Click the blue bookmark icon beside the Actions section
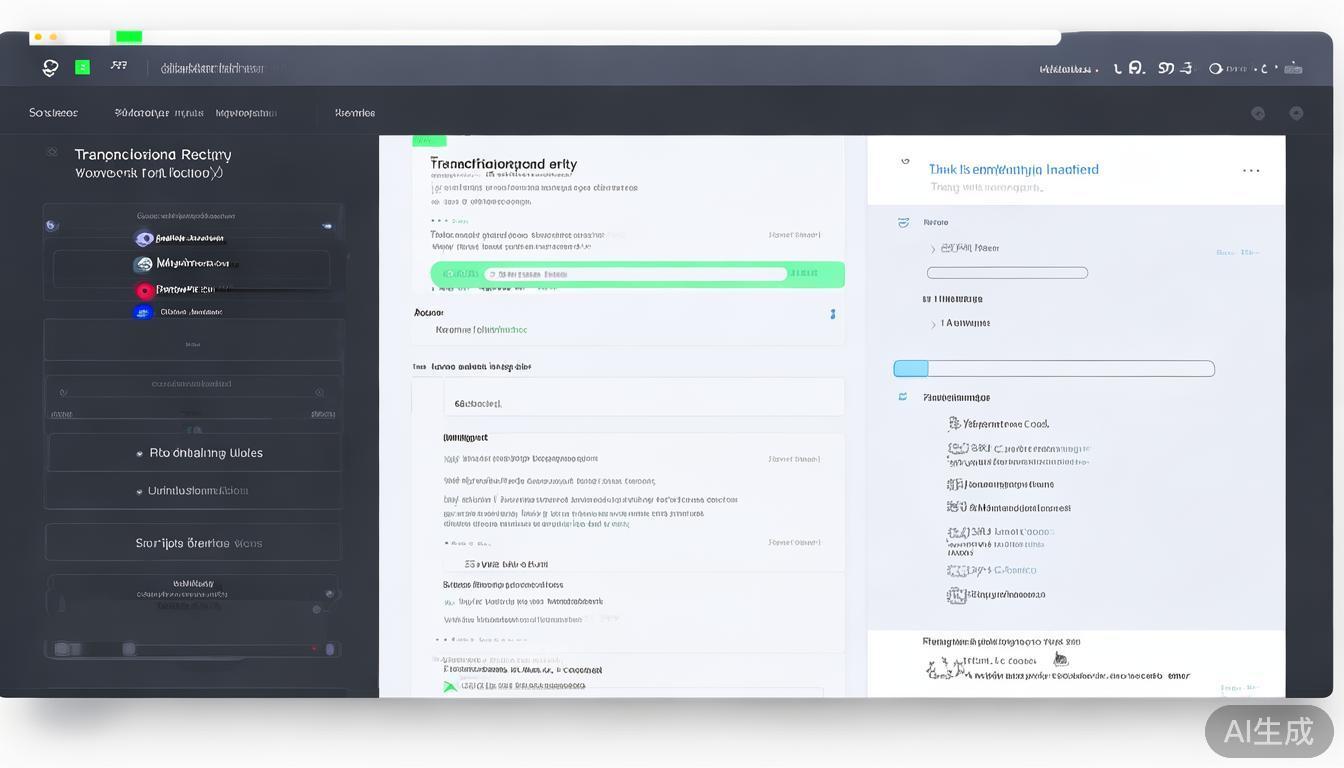1344x768 pixels. pos(832,313)
